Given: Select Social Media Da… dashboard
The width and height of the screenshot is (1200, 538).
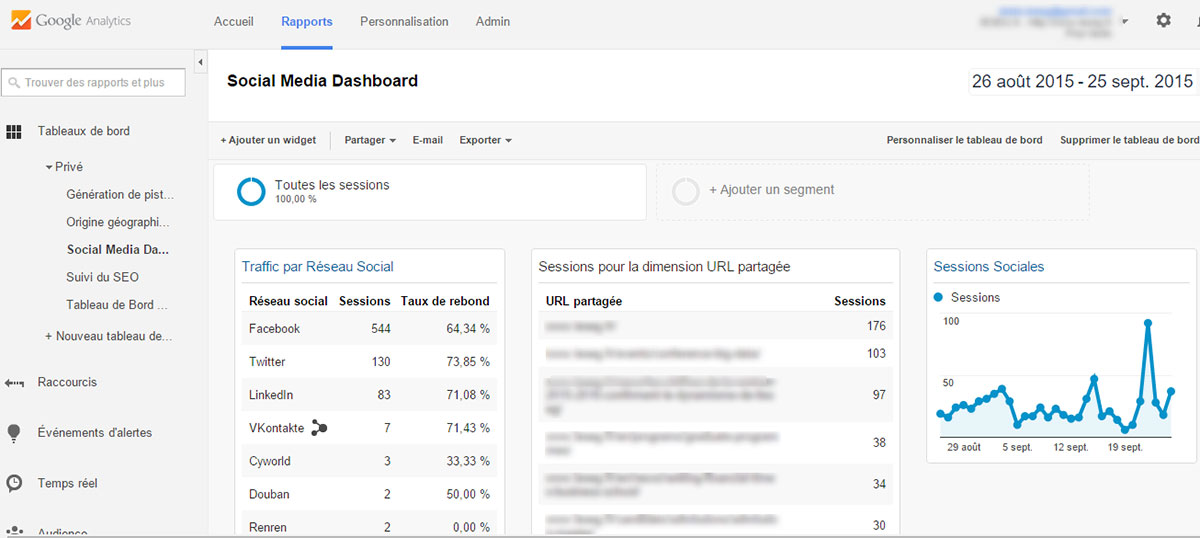Looking at the screenshot, I should click(118, 250).
